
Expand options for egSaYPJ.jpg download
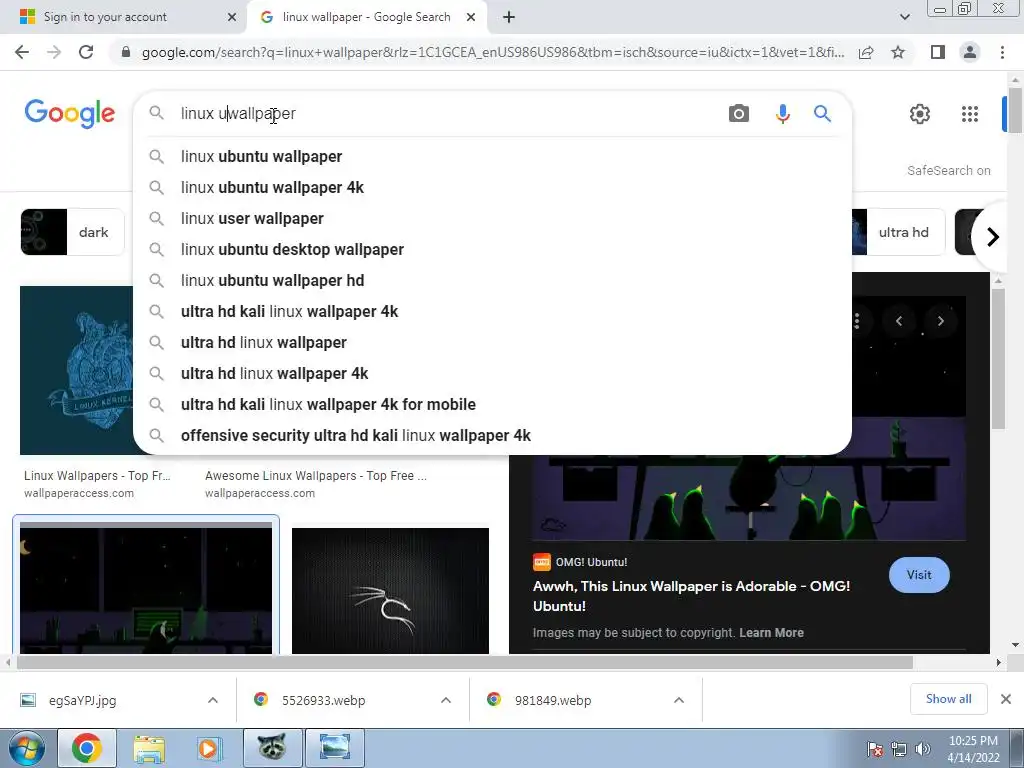(x=213, y=700)
